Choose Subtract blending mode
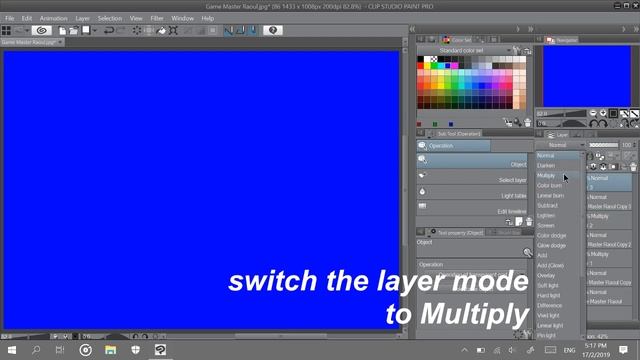Image resolution: width=640 pixels, height=360 pixels. (558, 206)
